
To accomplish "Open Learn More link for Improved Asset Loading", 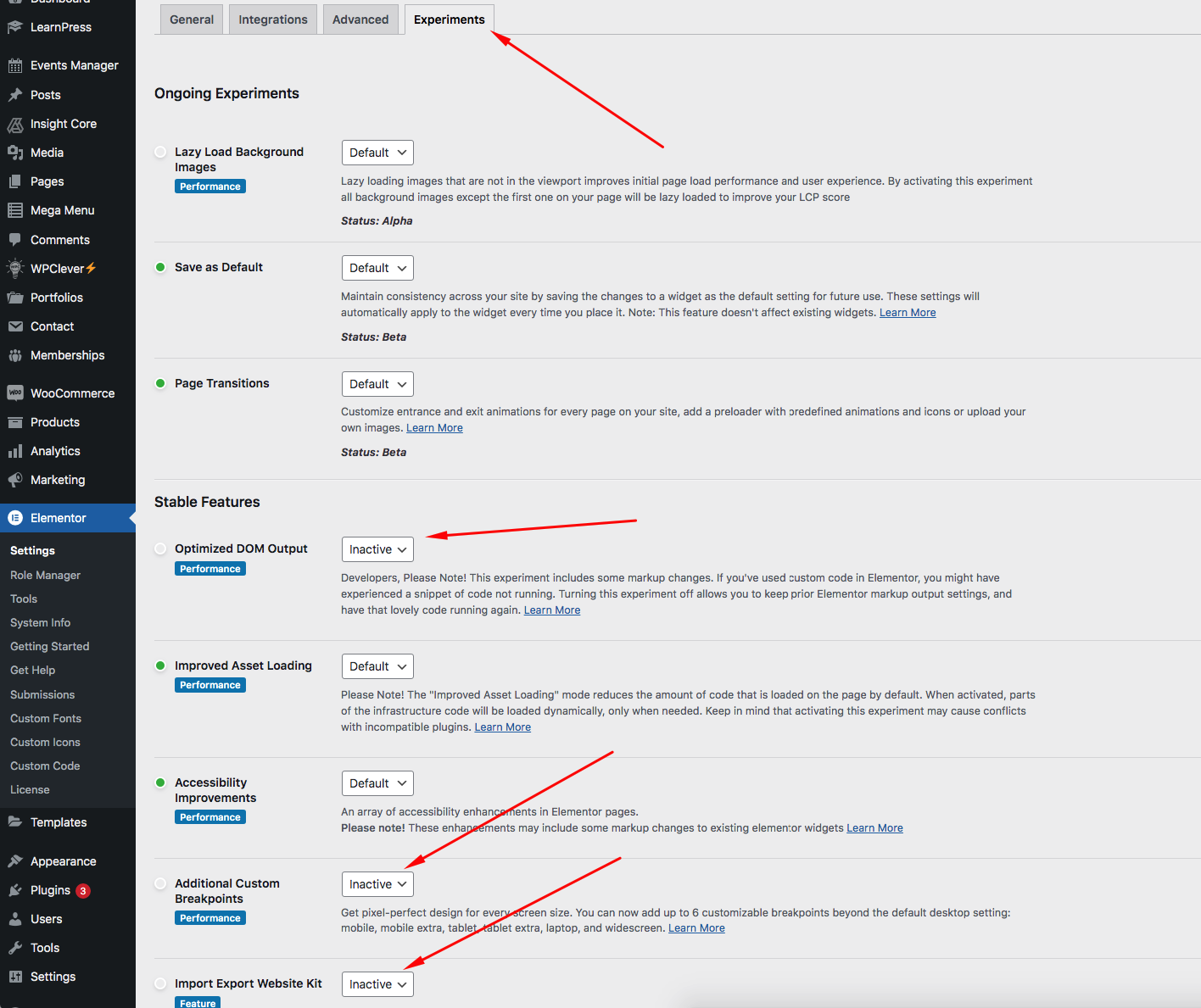I will (x=503, y=727).
